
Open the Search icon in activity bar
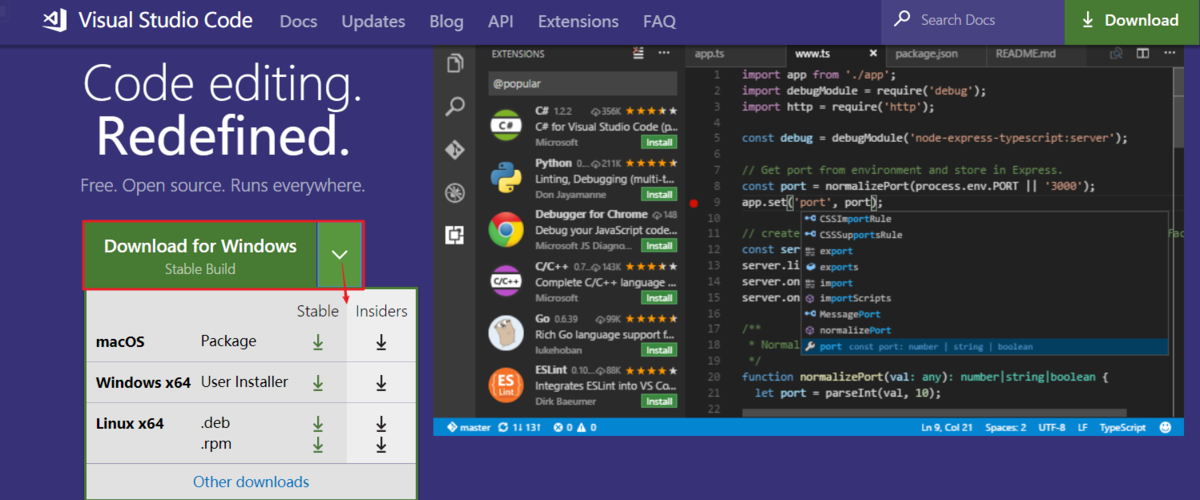point(456,106)
